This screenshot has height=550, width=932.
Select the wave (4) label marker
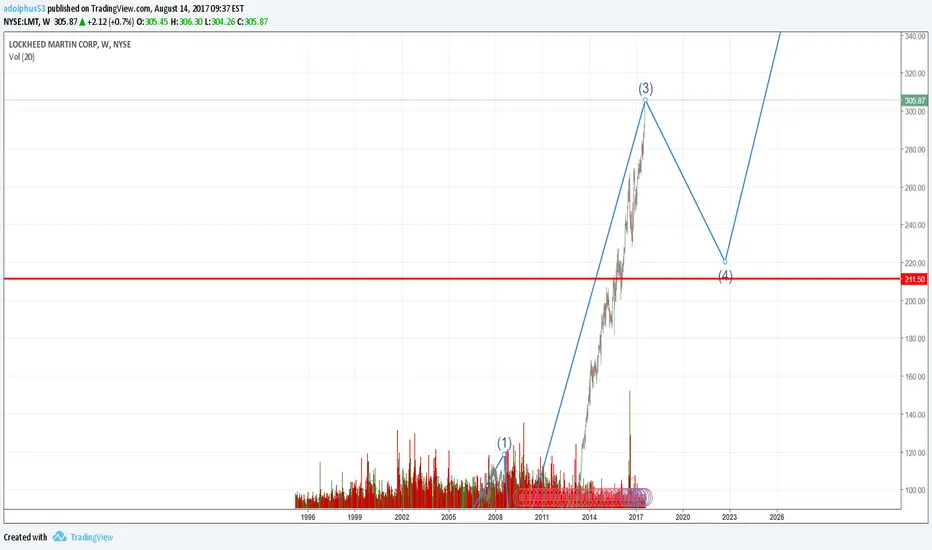point(725,276)
